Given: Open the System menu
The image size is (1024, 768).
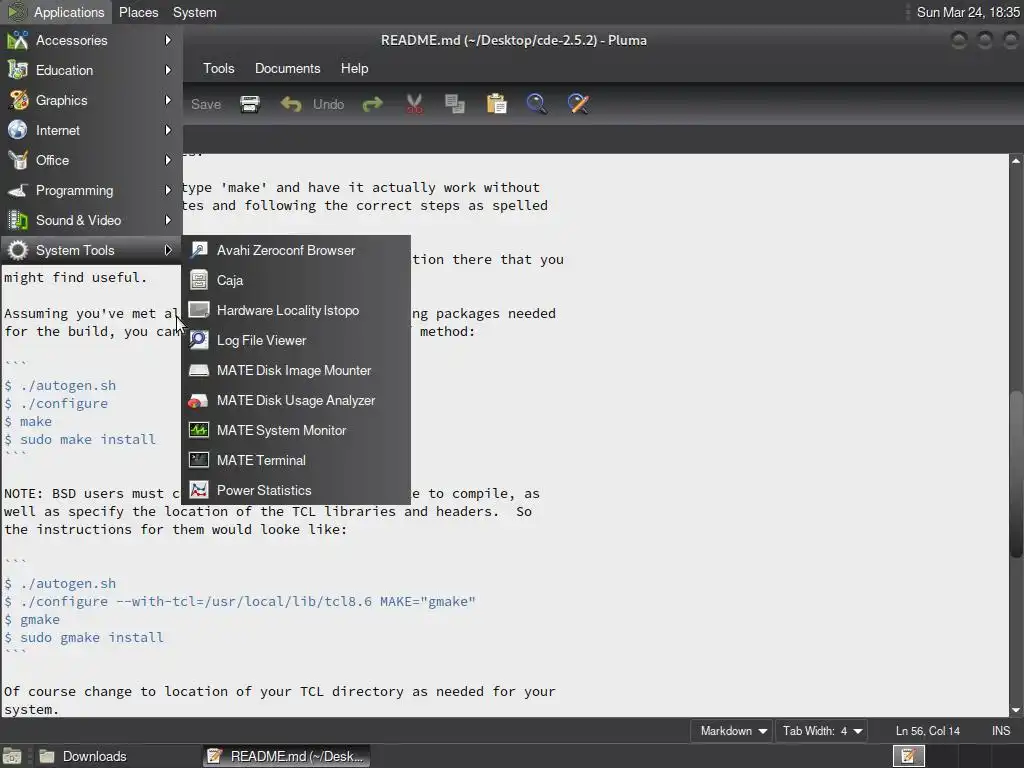Looking at the screenshot, I should coord(195,12).
